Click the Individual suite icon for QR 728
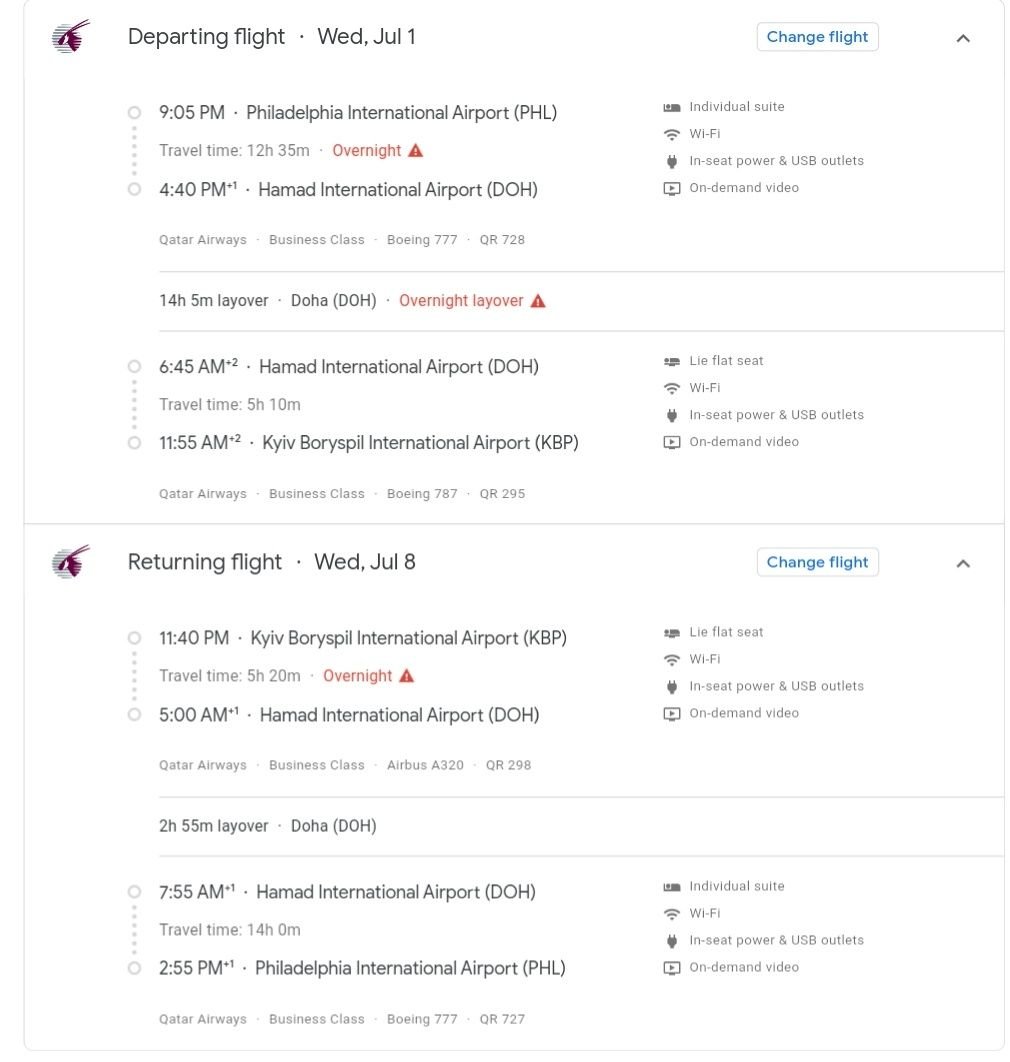This screenshot has height=1062, width=1010. pos(672,107)
